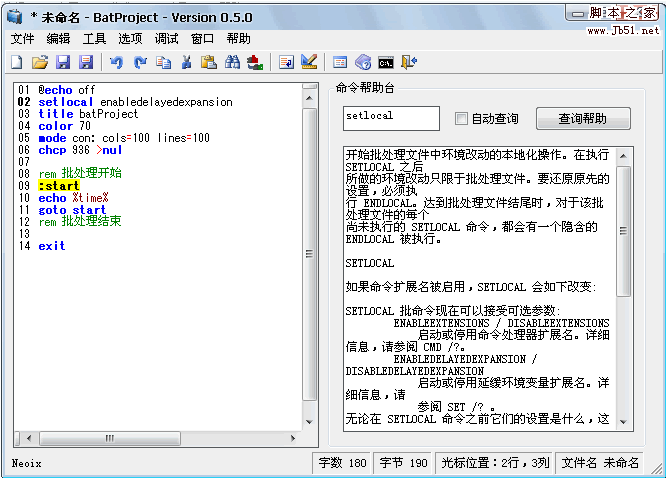Click the exit door icon

(x=409, y=62)
